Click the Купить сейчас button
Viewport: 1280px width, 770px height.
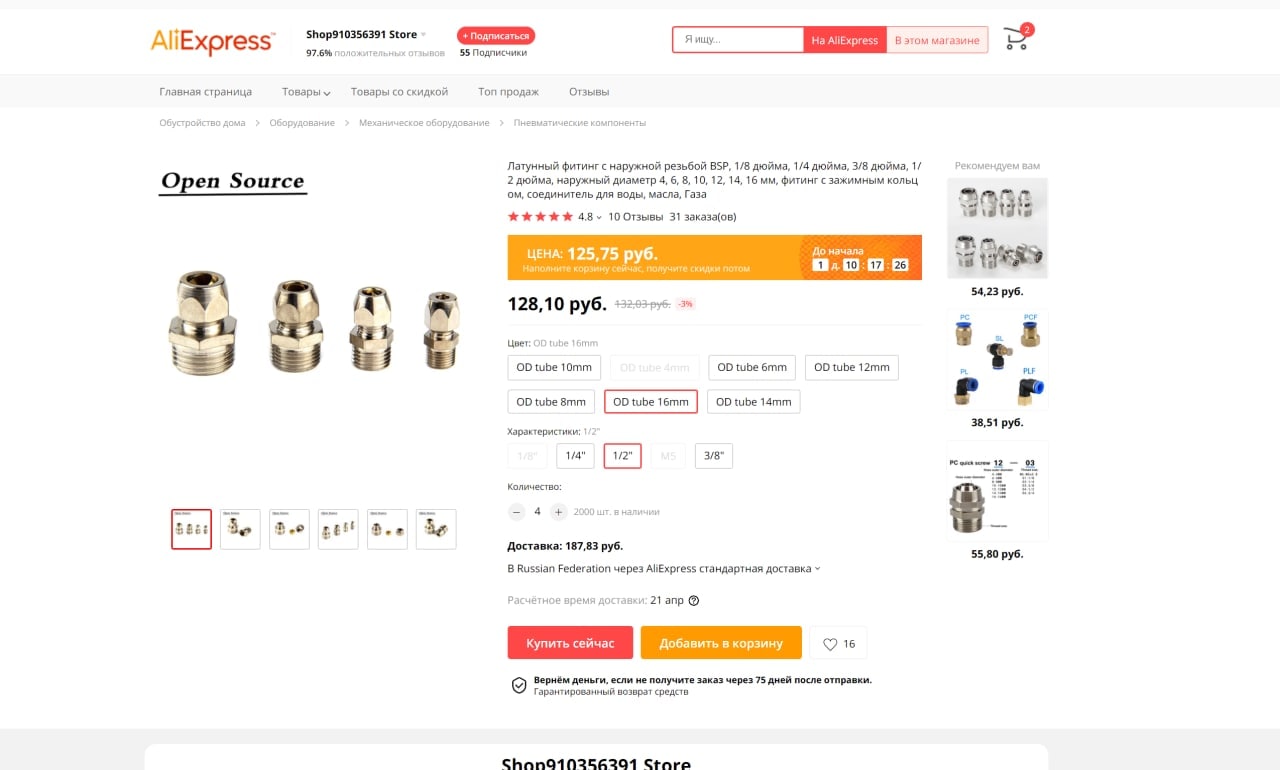(x=570, y=643)
